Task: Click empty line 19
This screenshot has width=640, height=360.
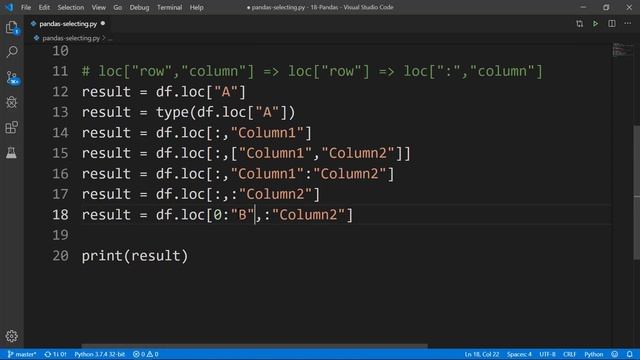Action: point(346,235)
